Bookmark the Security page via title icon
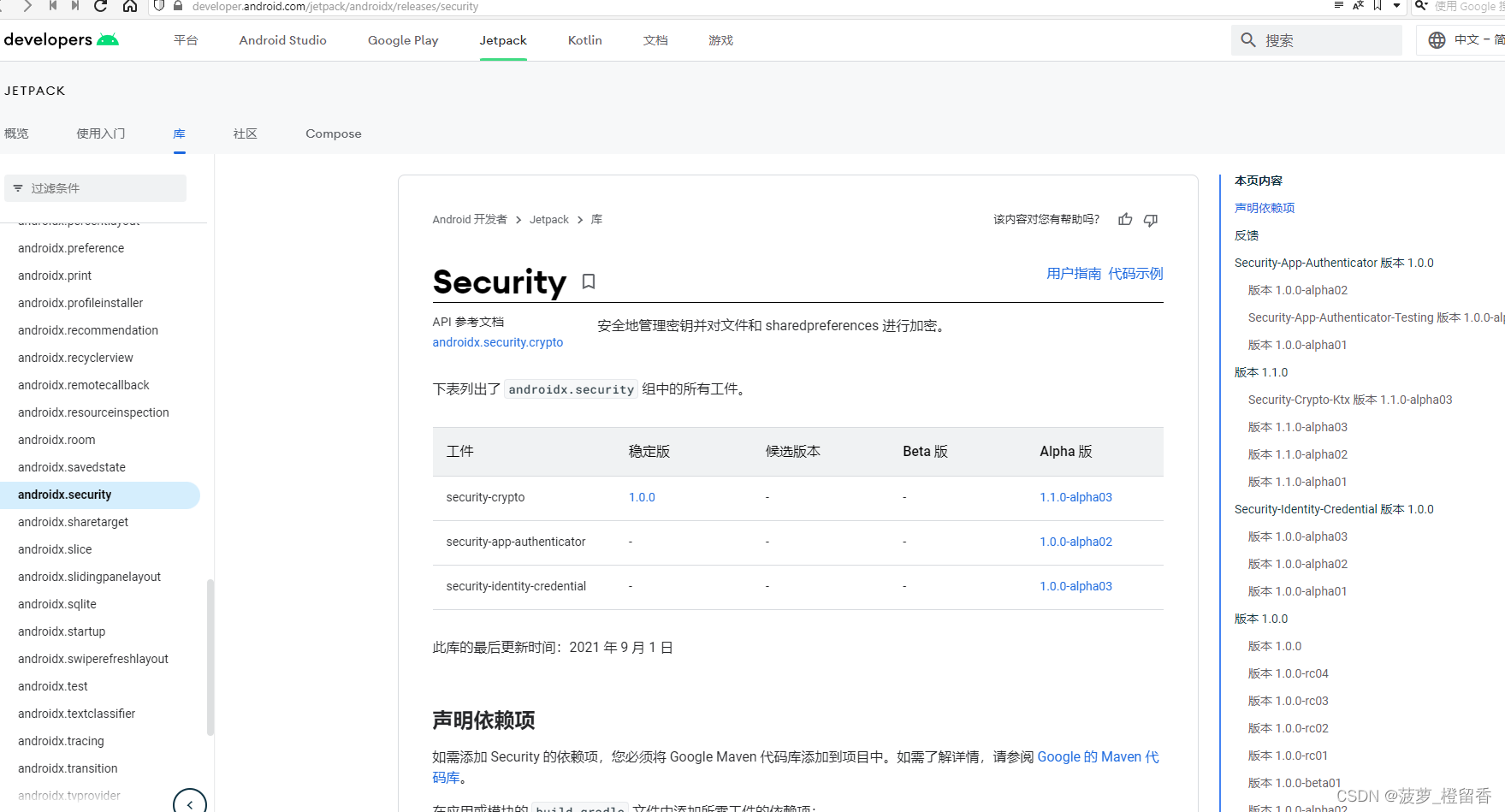 coord(589,282)
